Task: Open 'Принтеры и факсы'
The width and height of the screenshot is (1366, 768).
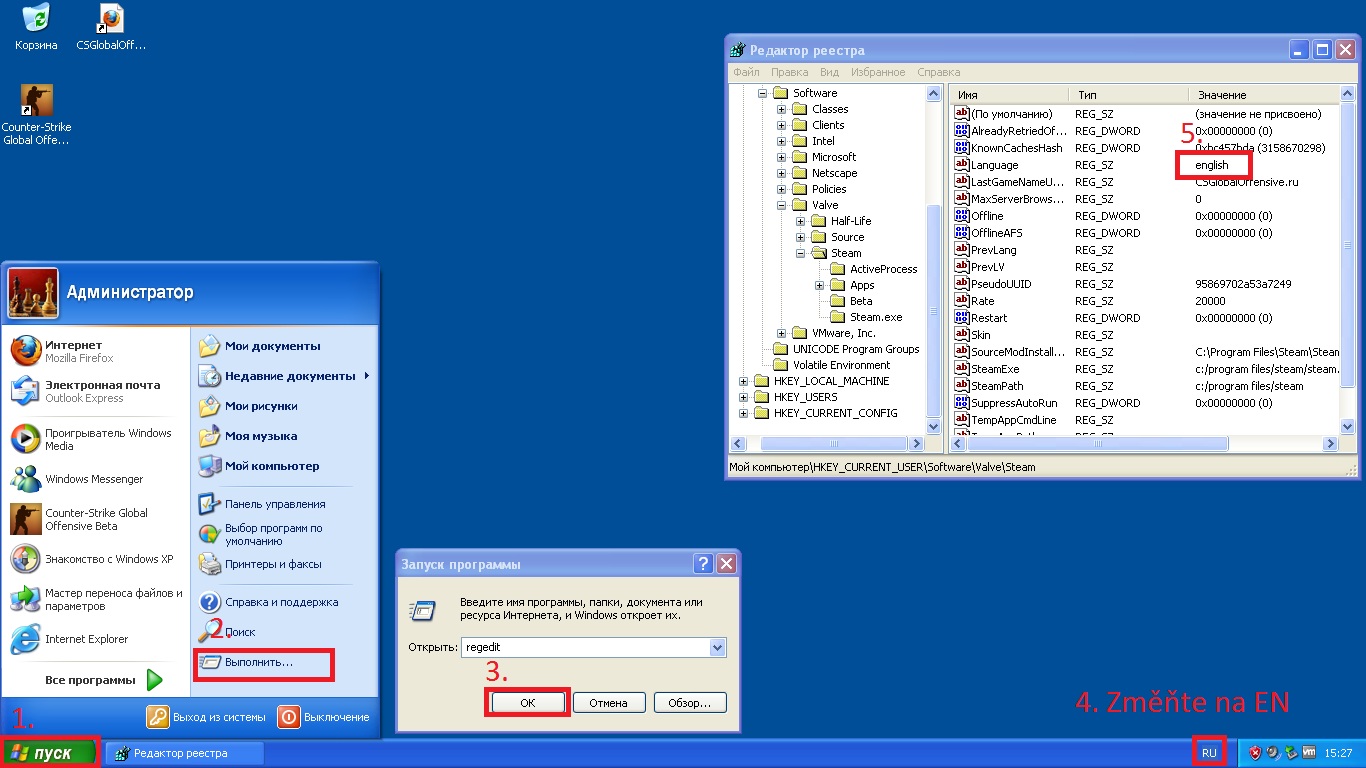Action: (x=284, y=564)
